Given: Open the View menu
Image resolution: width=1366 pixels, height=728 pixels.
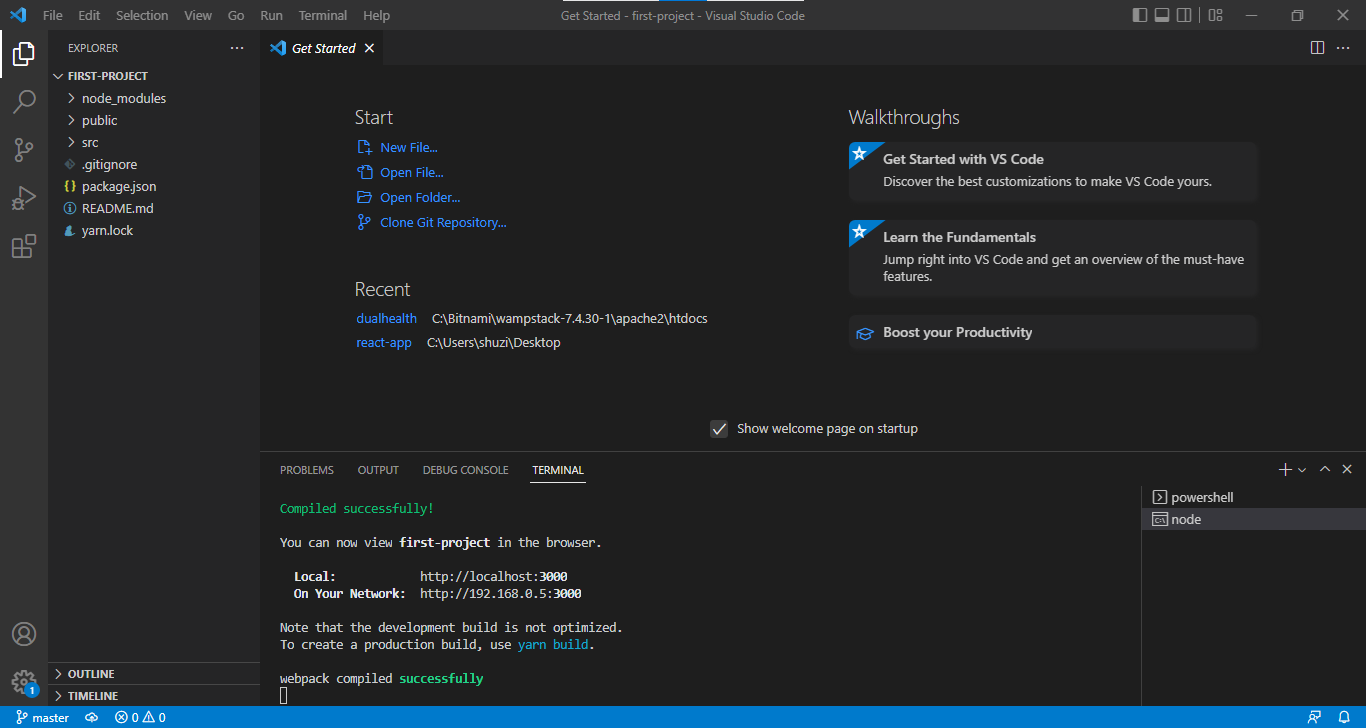Looking at the screenshot, I should [198, 15].
